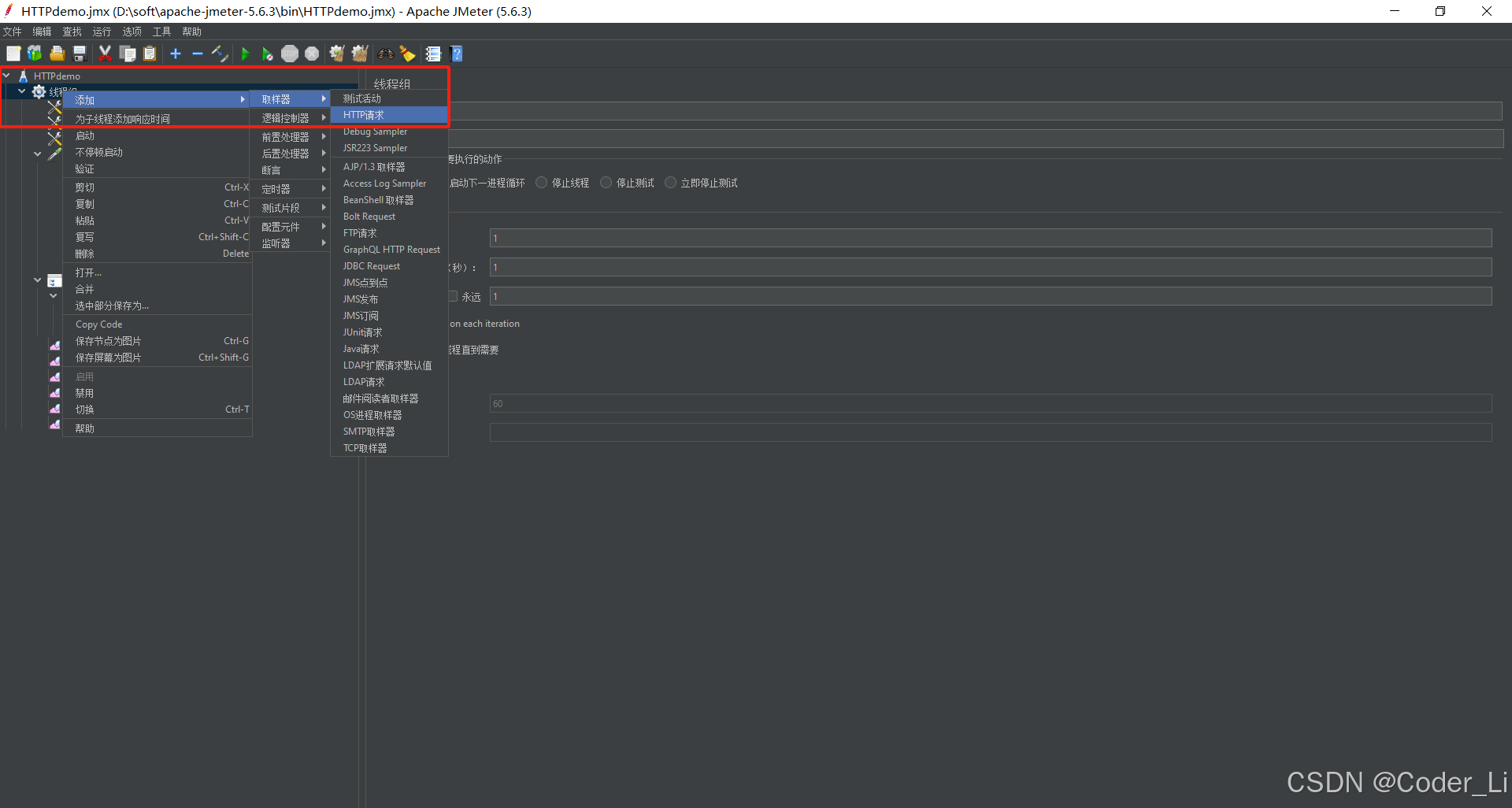Image resolution: width=1512 pixels, height=808 pixels.
Task: Select Copy Code context menu item
Action: point(157,324)
